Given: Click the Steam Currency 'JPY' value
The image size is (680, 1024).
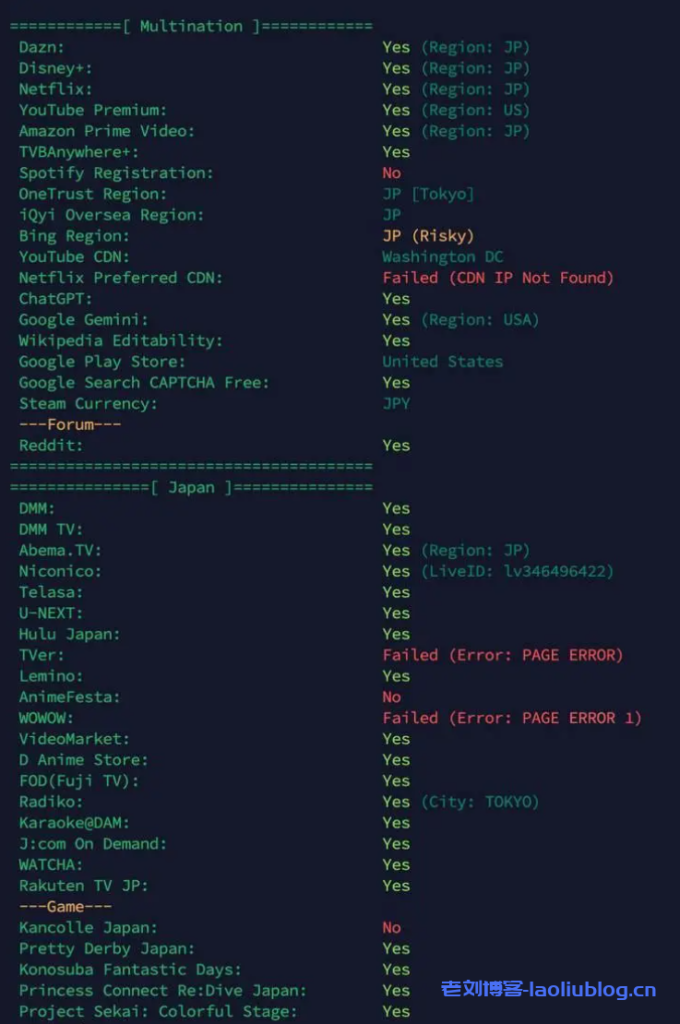Looking at the screenshot, I should tap(396, 404).
